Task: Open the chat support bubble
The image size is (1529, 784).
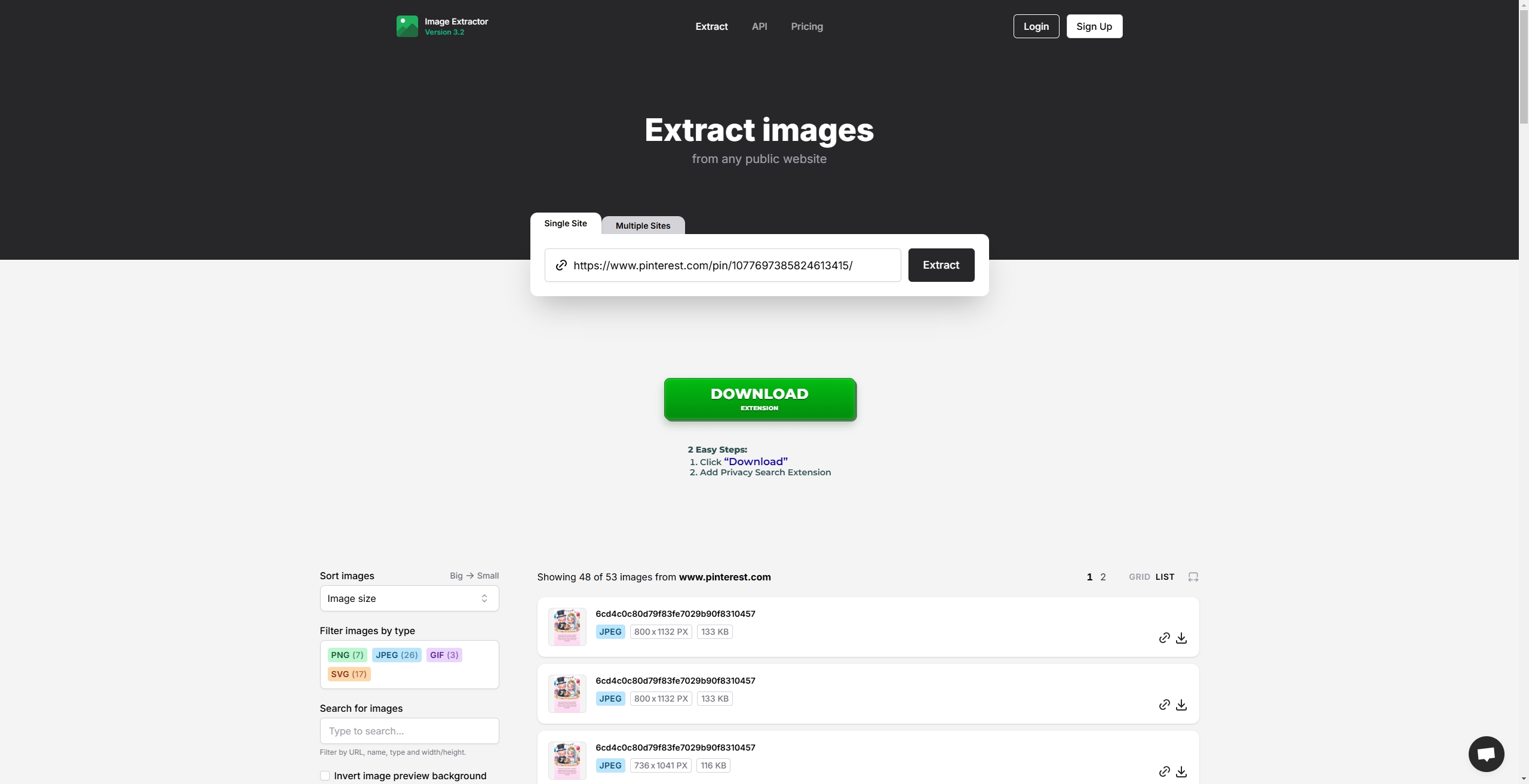Action: tap(1486, 754)
